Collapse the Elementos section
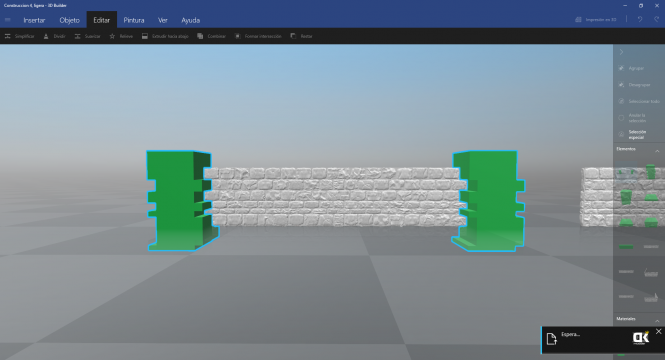The height and width of the screenshot is (360, 665). (657, 151)
